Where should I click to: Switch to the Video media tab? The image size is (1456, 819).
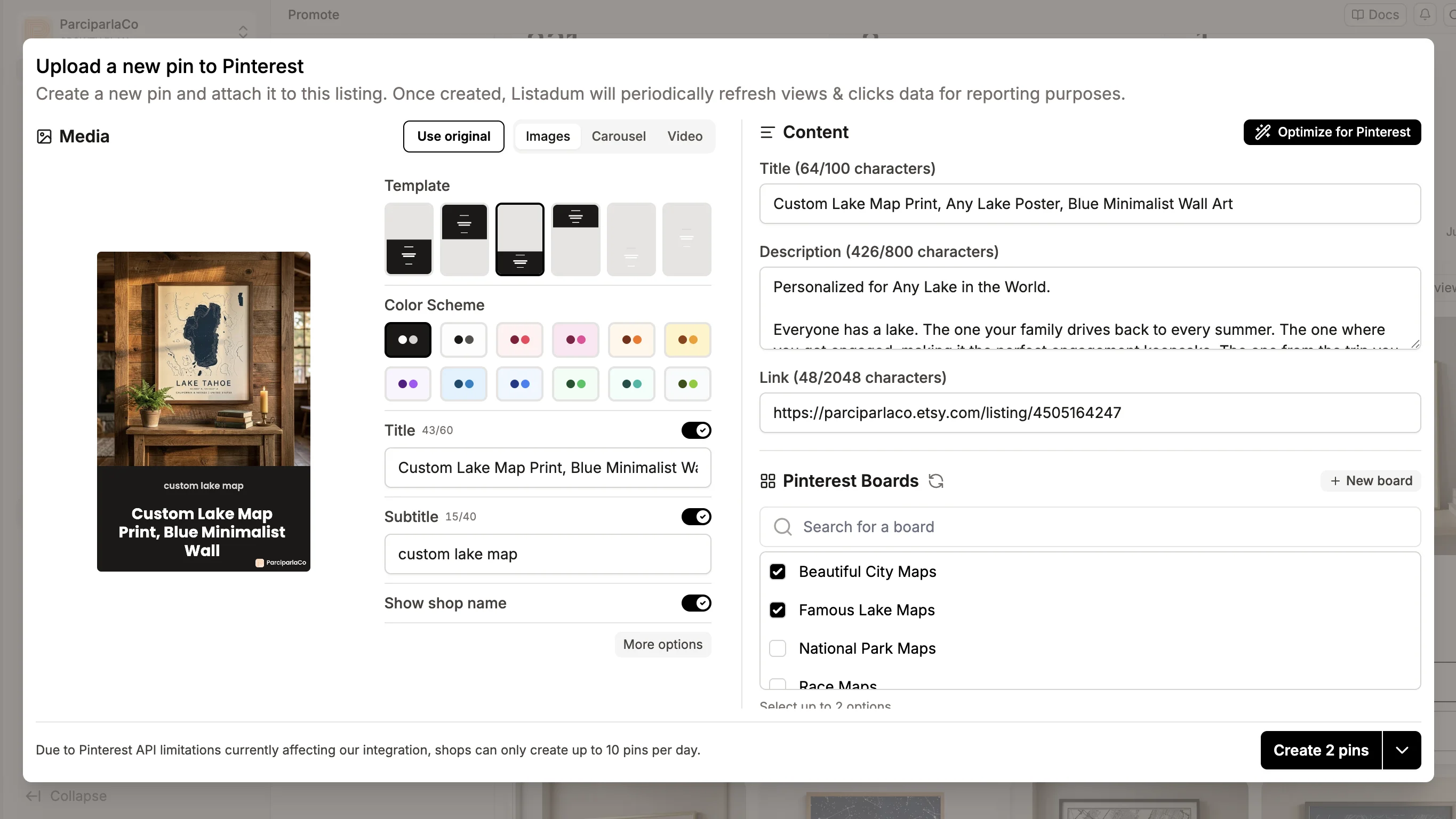pyautogui.click(x=684, y=136)
